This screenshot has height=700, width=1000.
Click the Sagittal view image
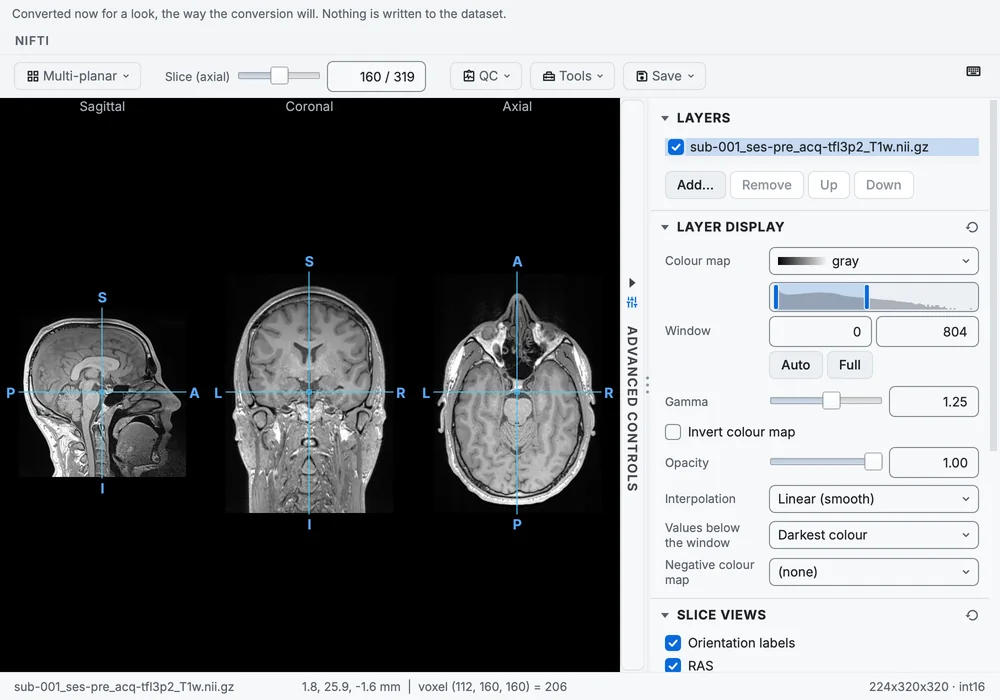click(102, 395)
